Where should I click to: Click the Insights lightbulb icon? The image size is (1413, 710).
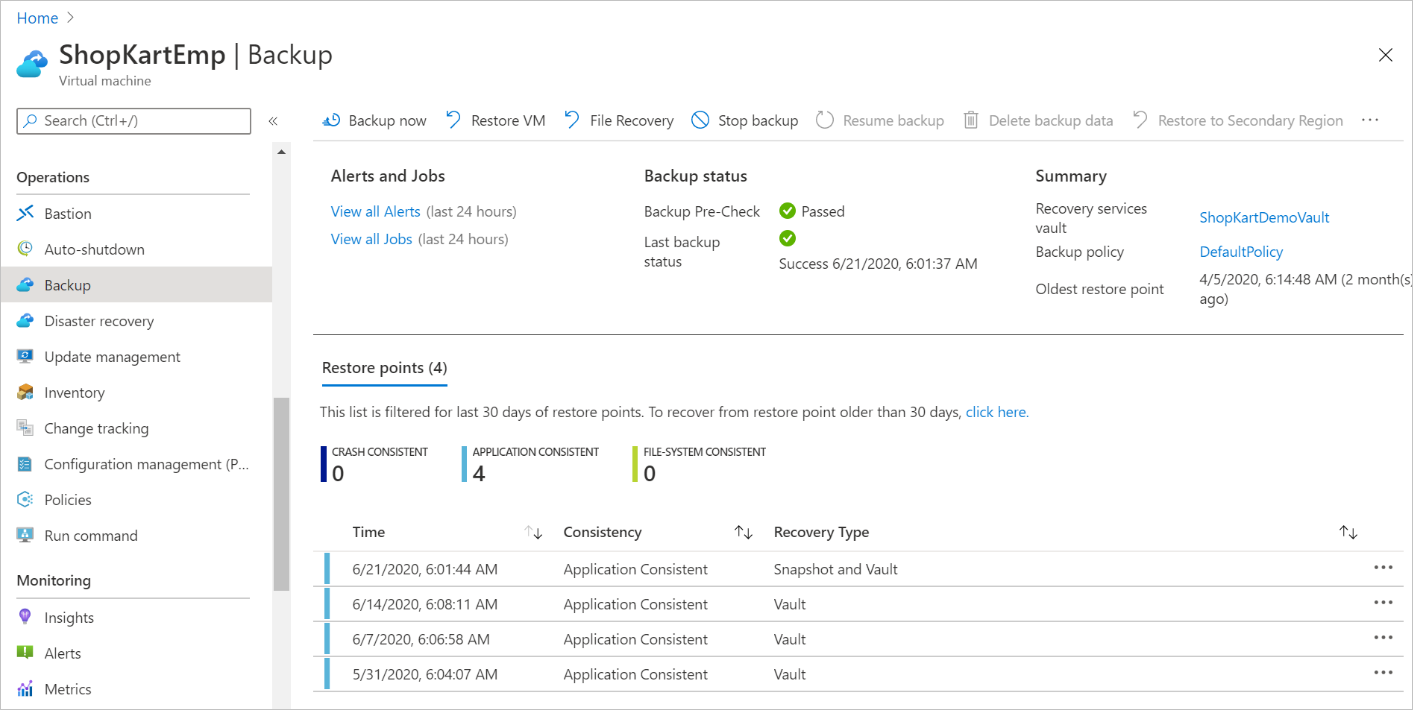(25, 617)
